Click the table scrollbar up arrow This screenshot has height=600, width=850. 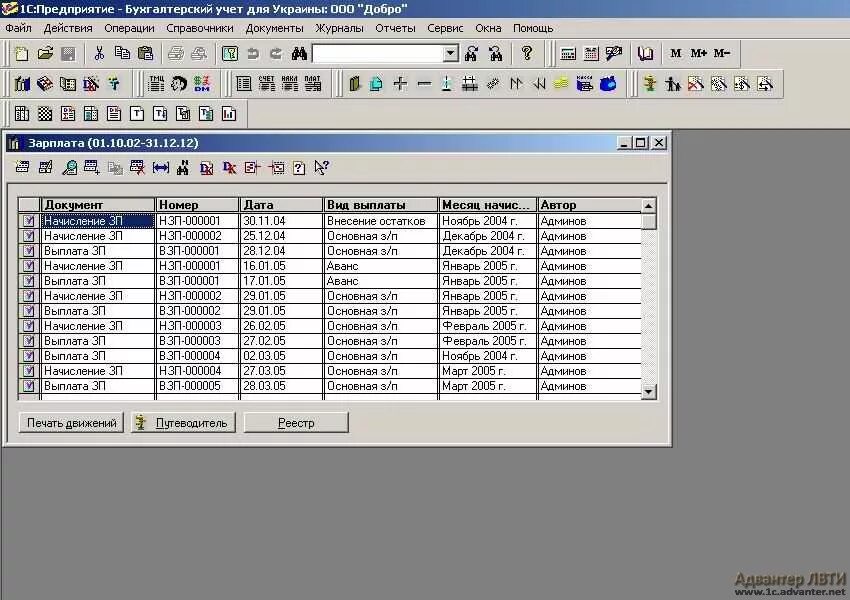tap(648, 206)
